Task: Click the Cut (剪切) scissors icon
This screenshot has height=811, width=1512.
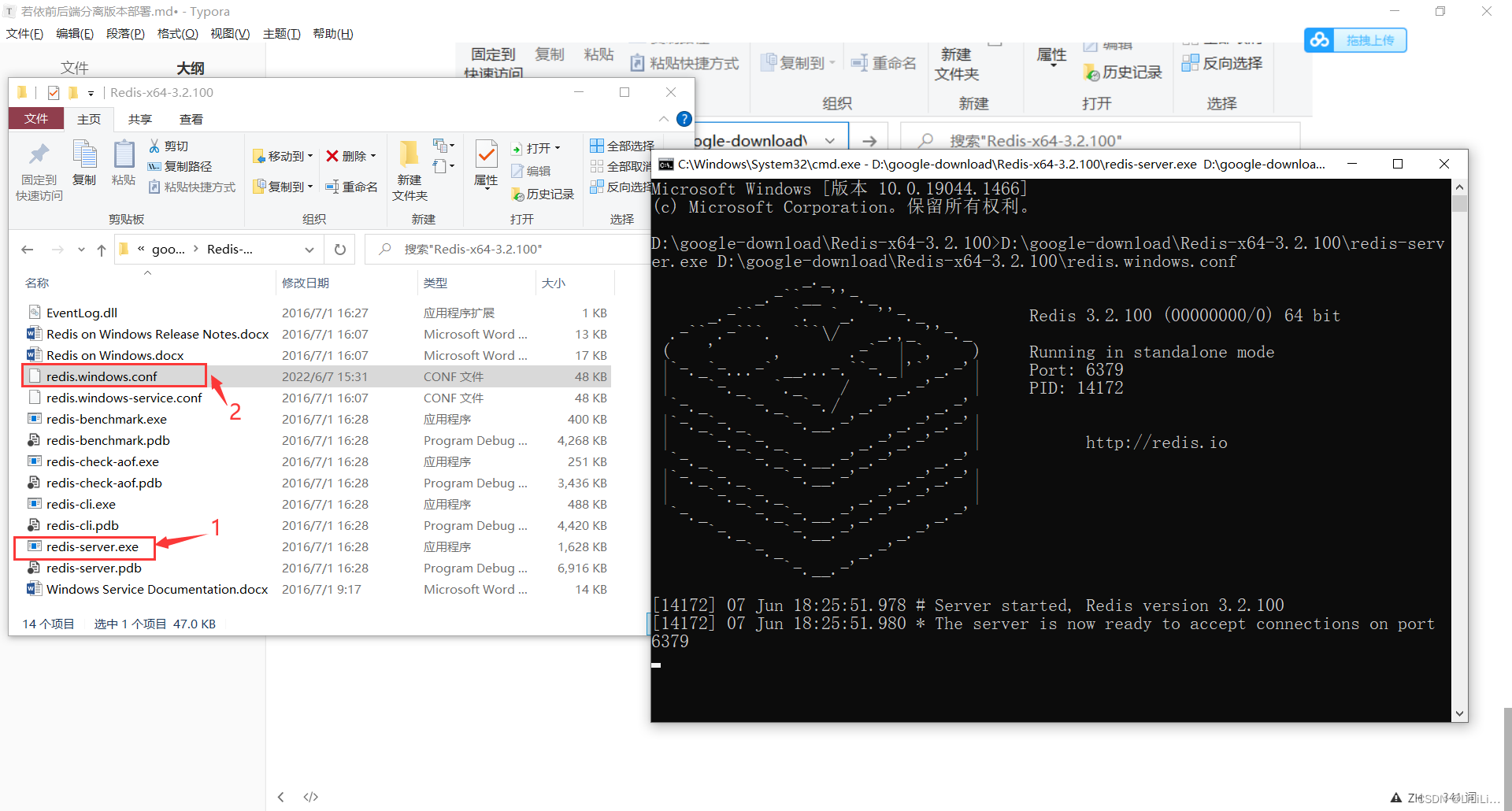Action: coord(154,146)
